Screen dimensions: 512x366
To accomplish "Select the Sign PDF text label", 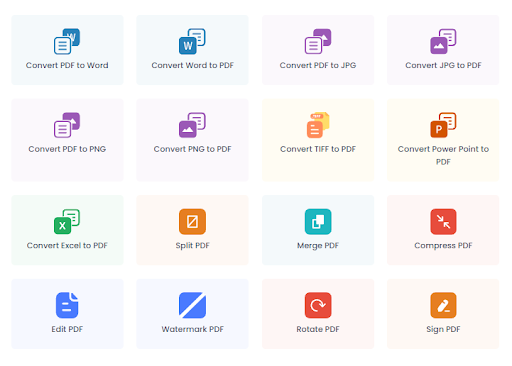I will tap(443, 329).
